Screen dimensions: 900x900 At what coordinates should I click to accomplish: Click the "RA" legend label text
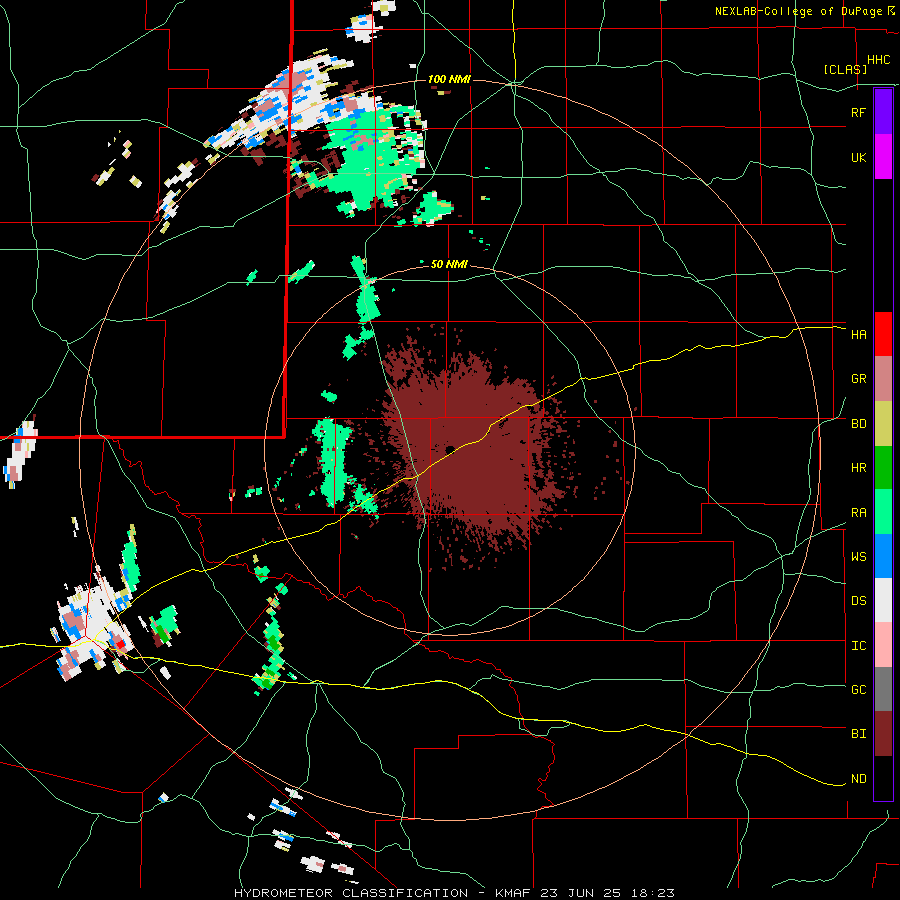coord(859,513)
